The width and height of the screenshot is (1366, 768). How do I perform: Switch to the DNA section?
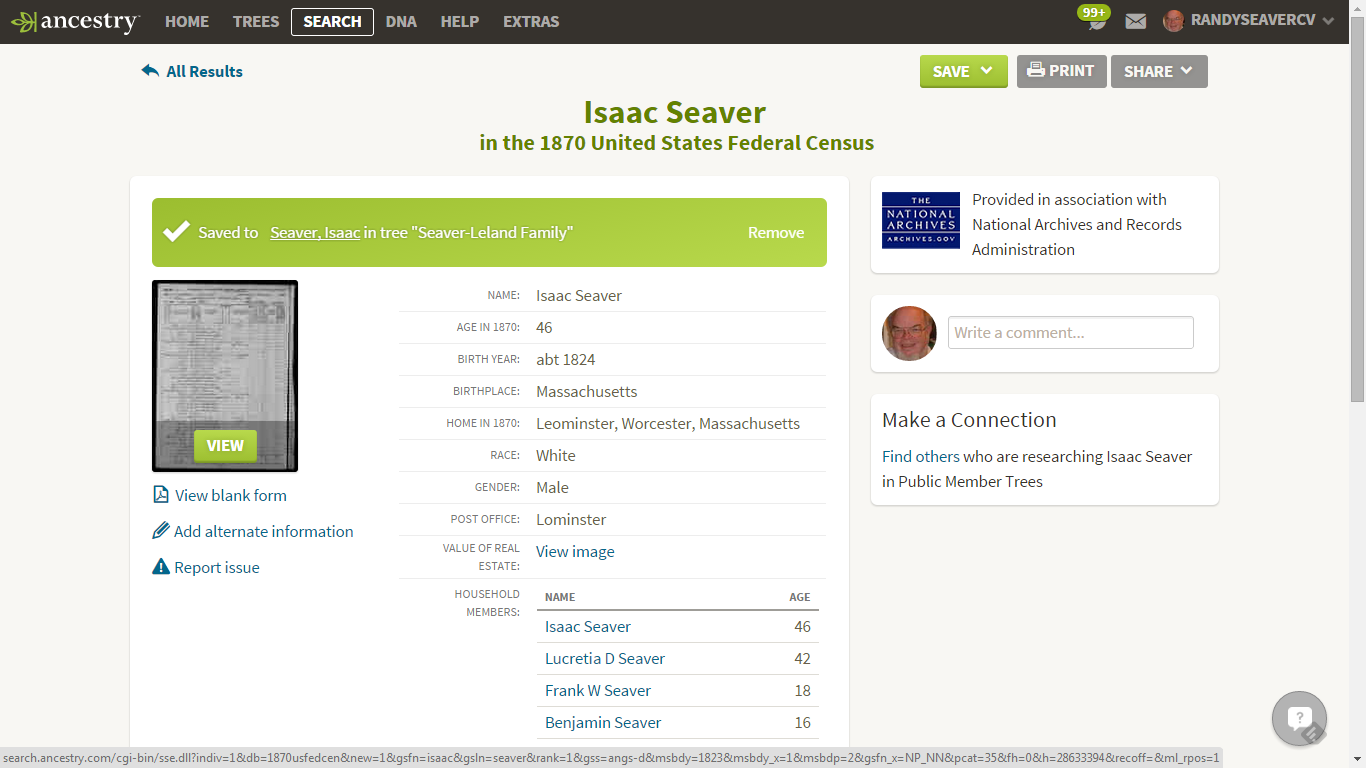(401, 21)
